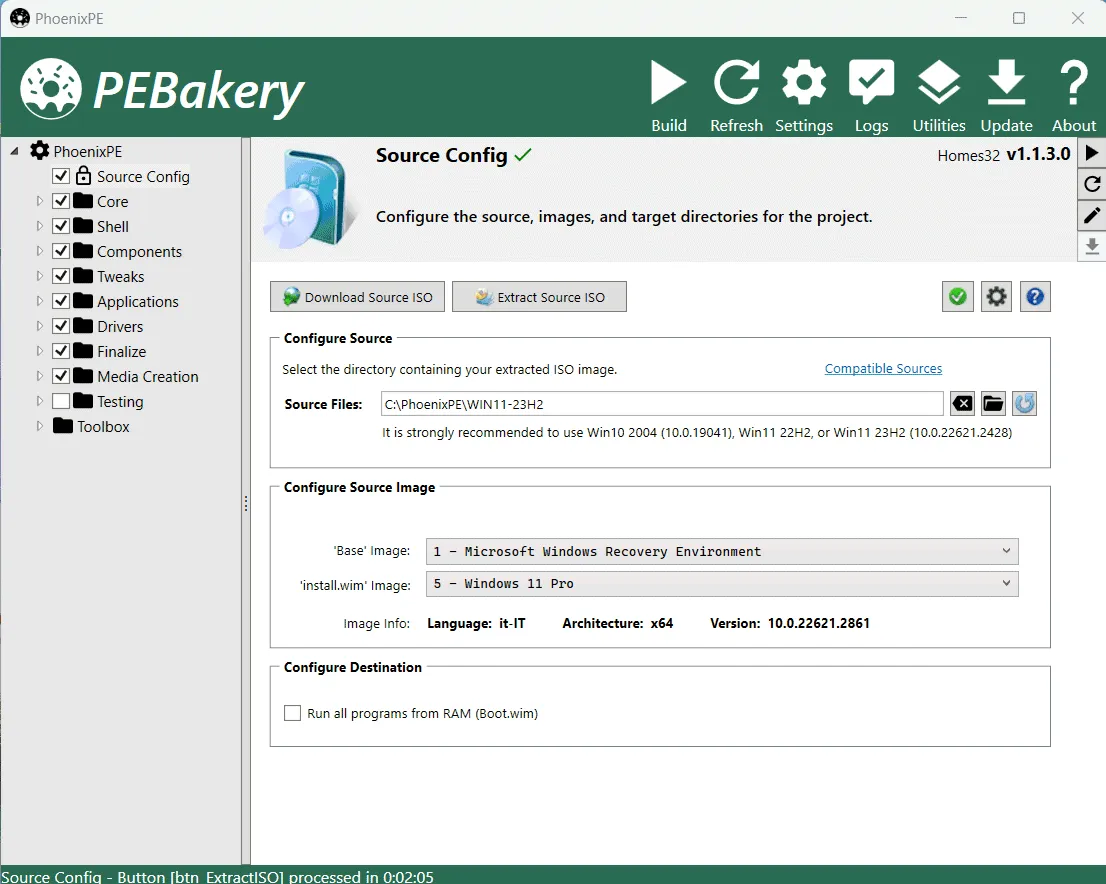Viewport: 1106px width, 884px height.
Task: Select Media Creation in the tree
Action: [147, 376]
